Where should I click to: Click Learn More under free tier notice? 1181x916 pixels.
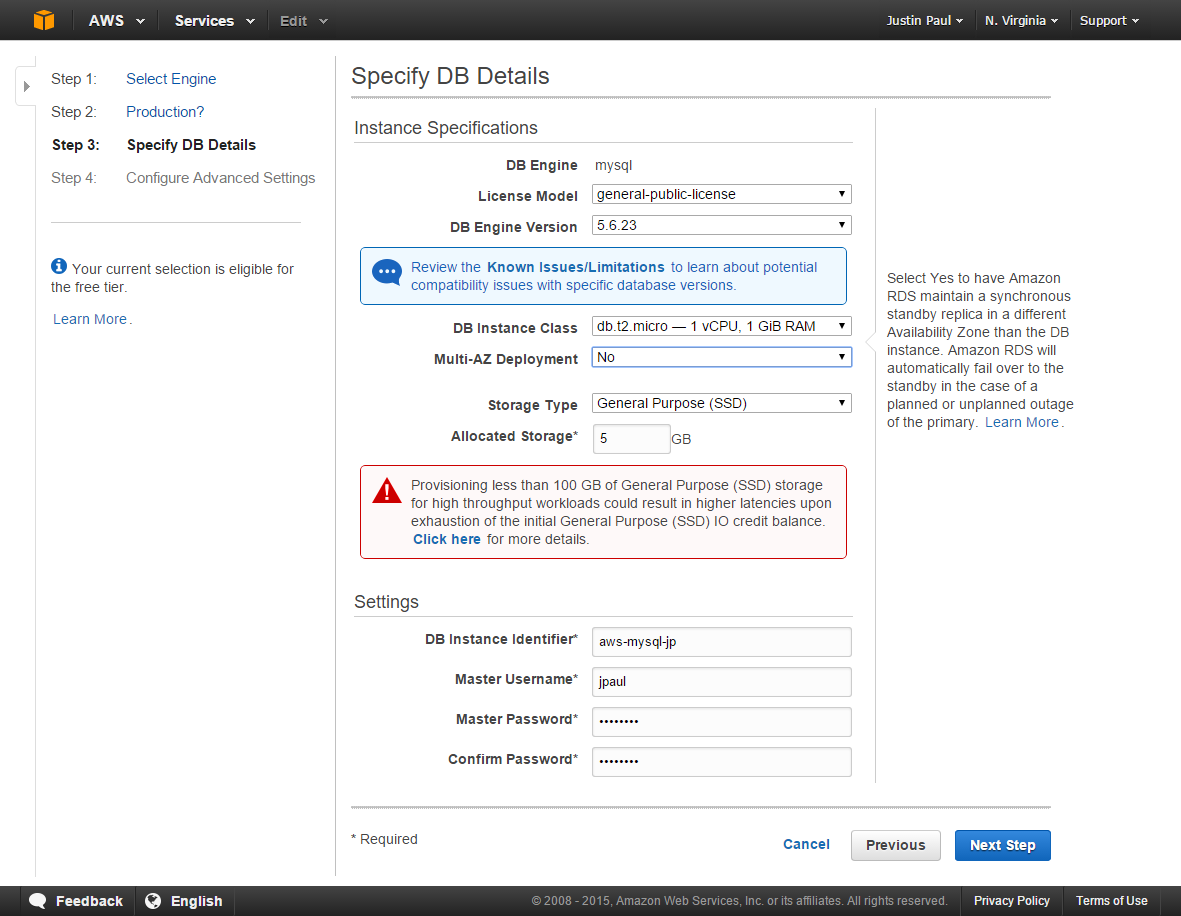(90, 319)
